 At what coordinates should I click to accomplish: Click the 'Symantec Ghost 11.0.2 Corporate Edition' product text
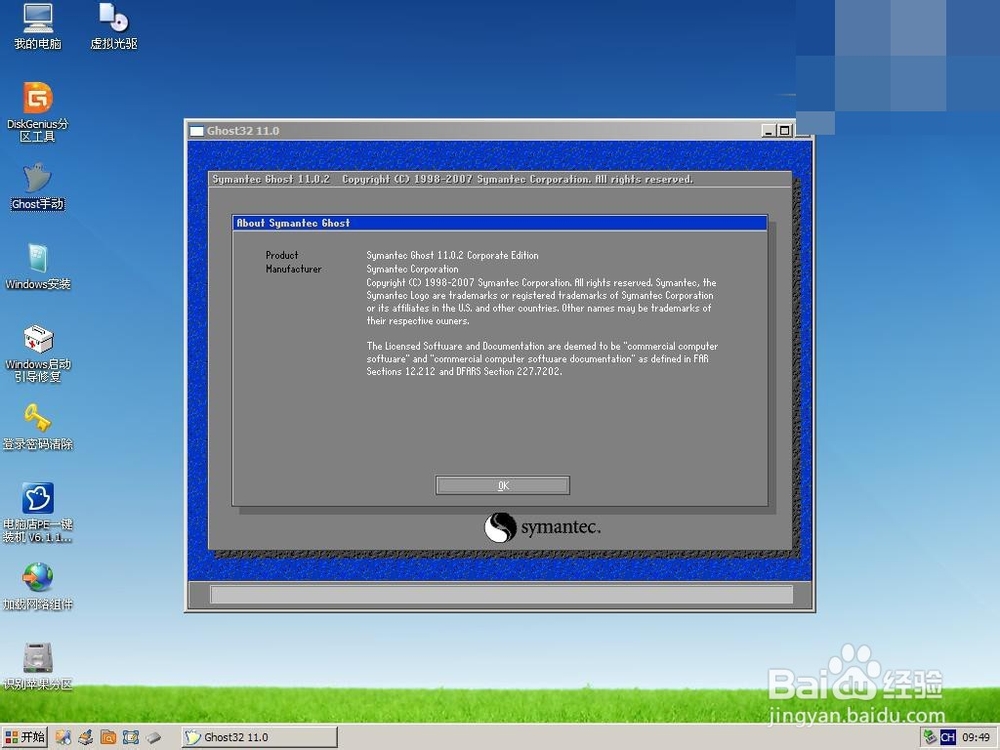[452, 255]
